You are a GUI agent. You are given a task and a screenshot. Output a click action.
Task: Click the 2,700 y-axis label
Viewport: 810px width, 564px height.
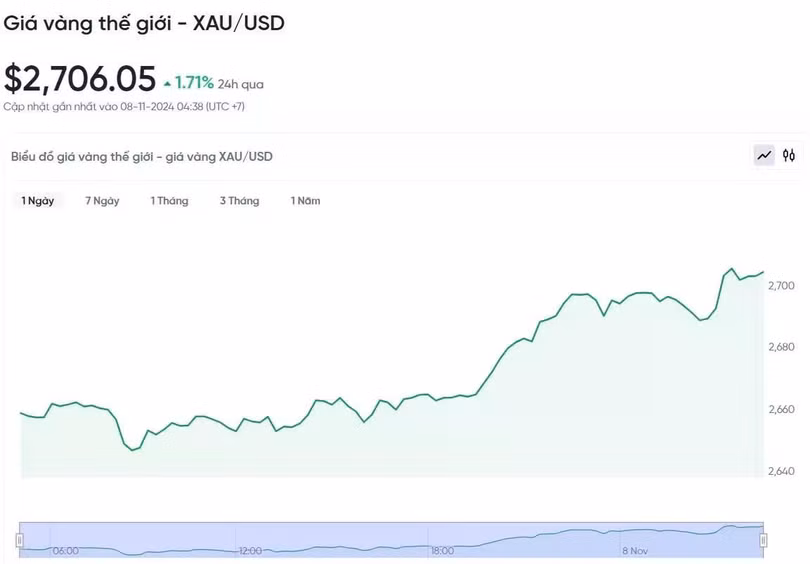(x=781, y=286)
